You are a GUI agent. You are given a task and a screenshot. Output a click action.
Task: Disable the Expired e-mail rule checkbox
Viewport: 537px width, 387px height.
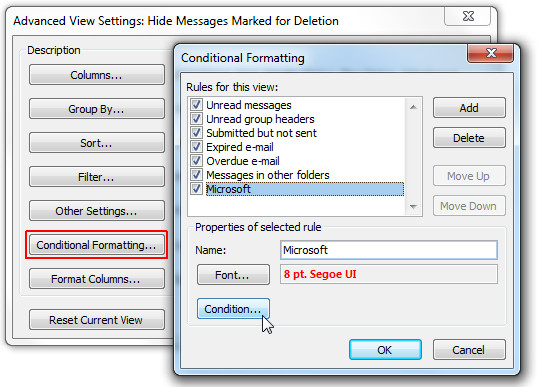click(196, 147)
